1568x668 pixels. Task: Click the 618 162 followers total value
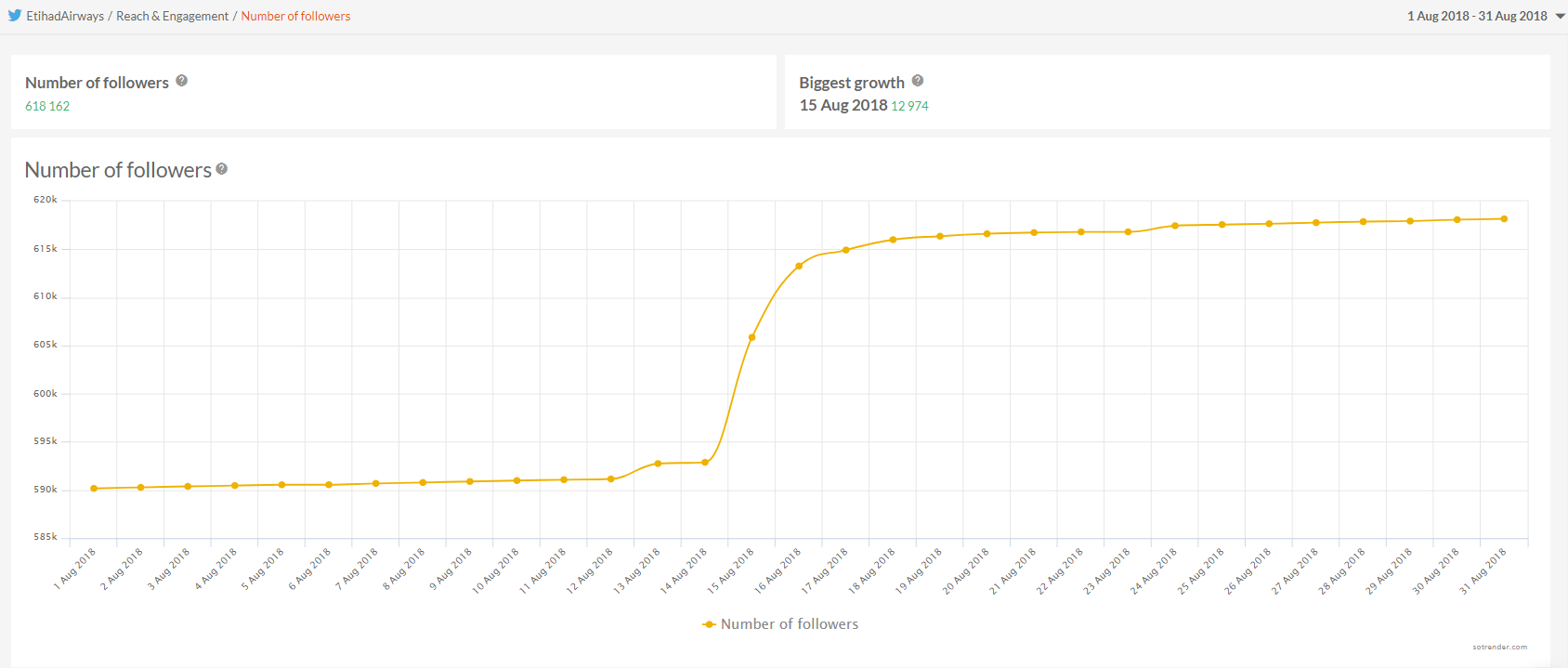pos(47,106)
